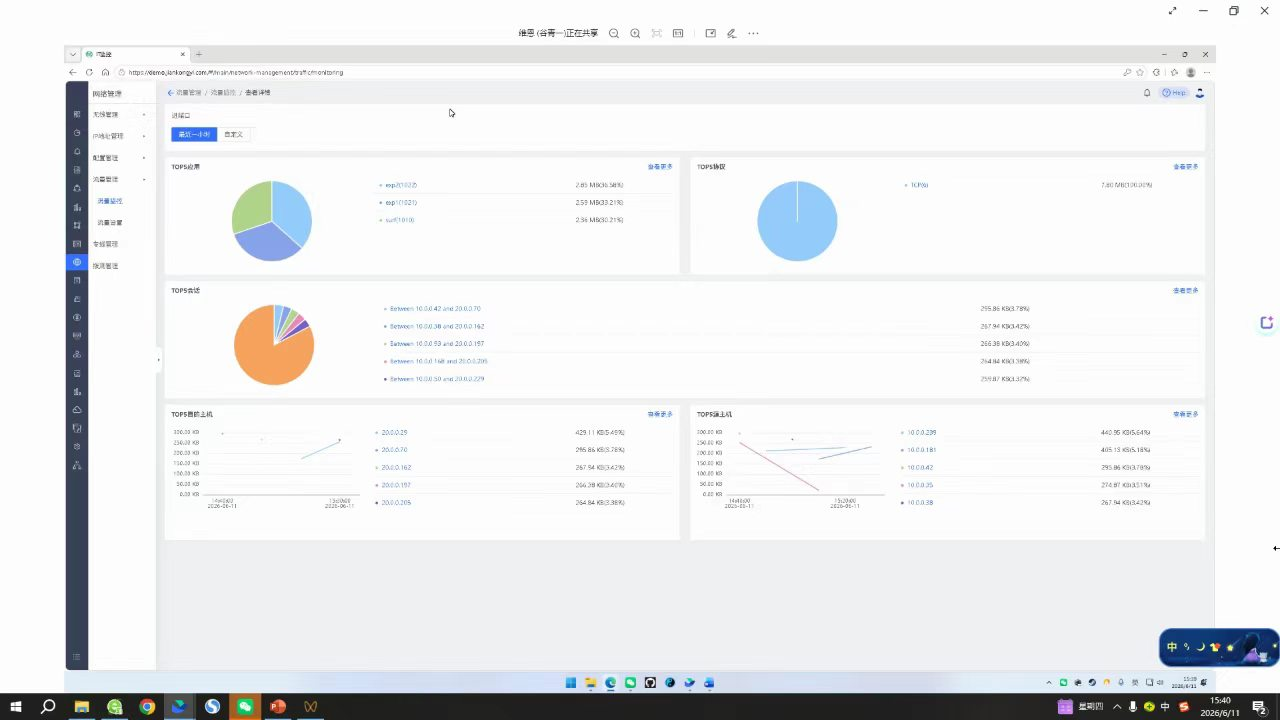Switch to the 自定义 time range tab
This screenshot has width=1280, height=720.
pyautogui.click(x=233, y=134)
